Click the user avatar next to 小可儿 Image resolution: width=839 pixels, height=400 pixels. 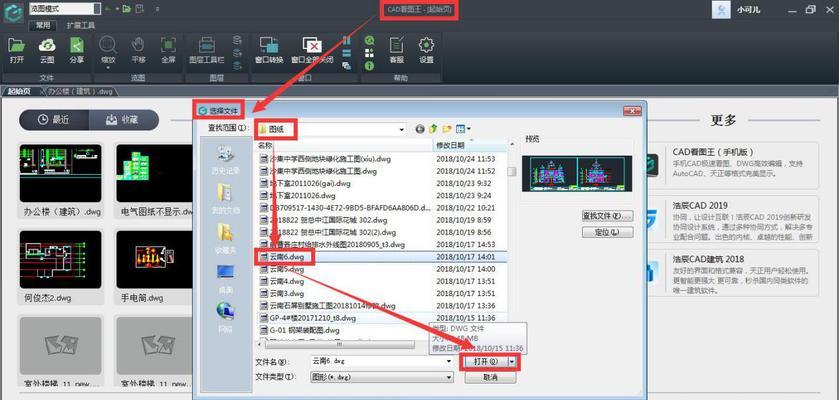pos(721,9)
